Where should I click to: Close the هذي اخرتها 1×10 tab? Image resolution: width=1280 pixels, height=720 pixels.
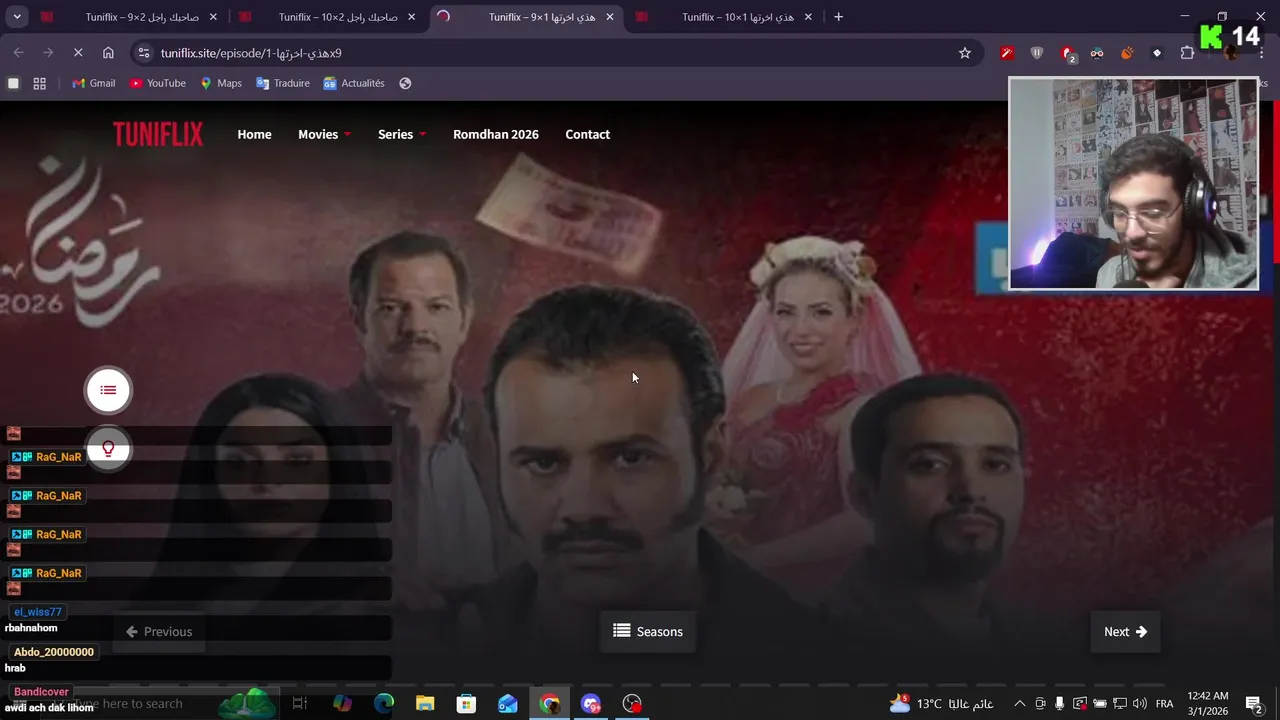(808, 17)
